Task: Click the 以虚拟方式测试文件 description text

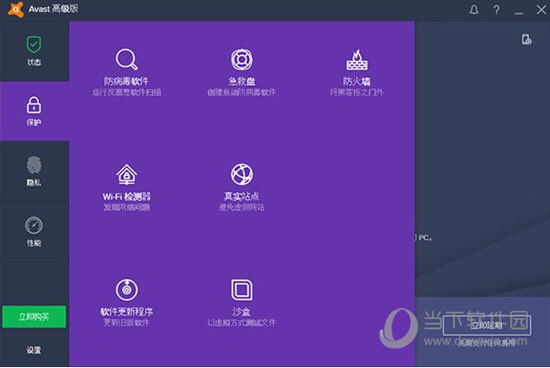Action: 241,323
